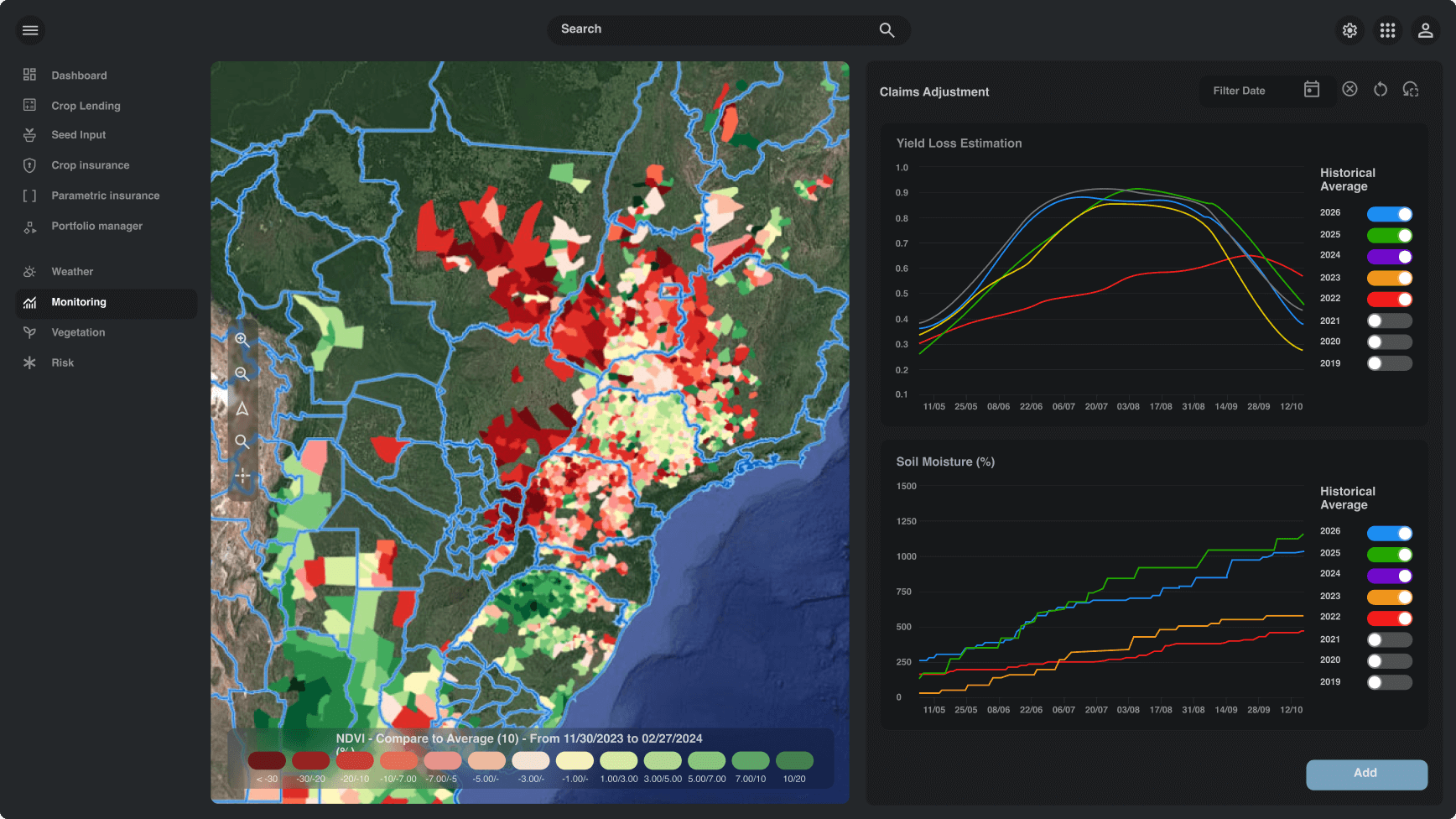The width and height of the screenshot is (1456, 819).
Task: Turn on the 2019 toggle for Yield Loss
Action: (x=1389, y=363)
